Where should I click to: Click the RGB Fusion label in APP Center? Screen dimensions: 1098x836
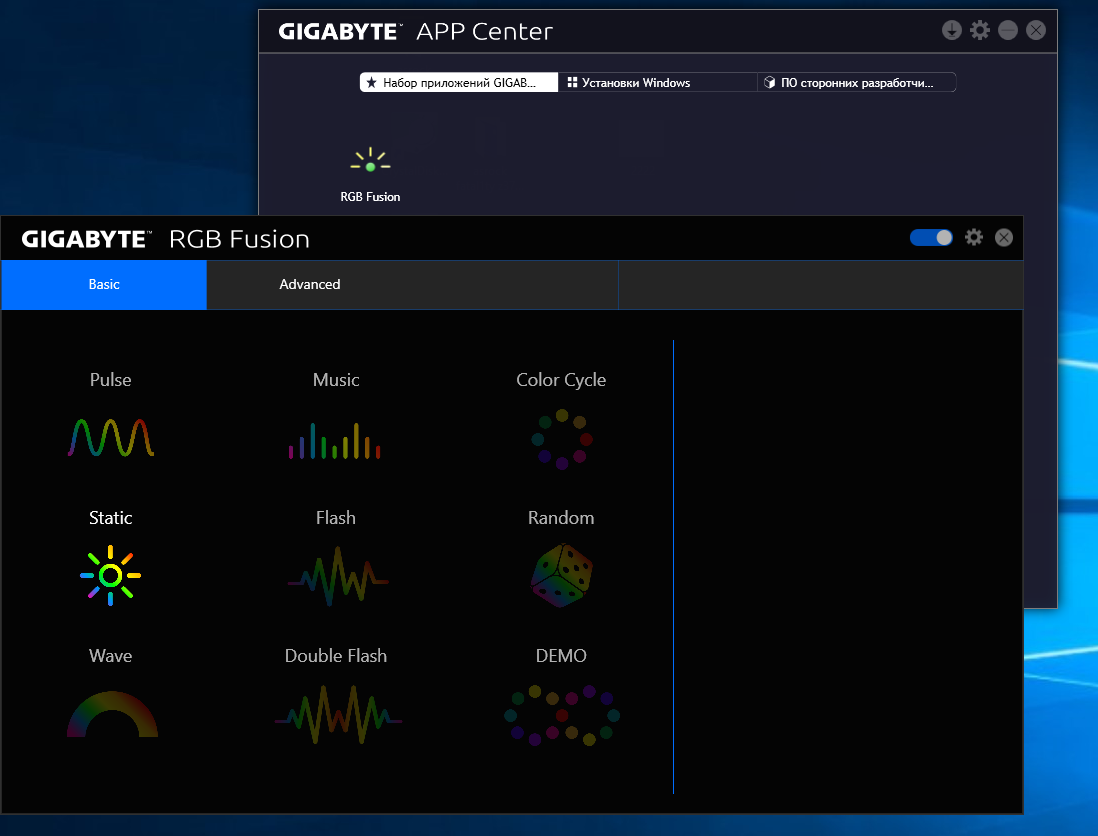(x=370, y=197)
